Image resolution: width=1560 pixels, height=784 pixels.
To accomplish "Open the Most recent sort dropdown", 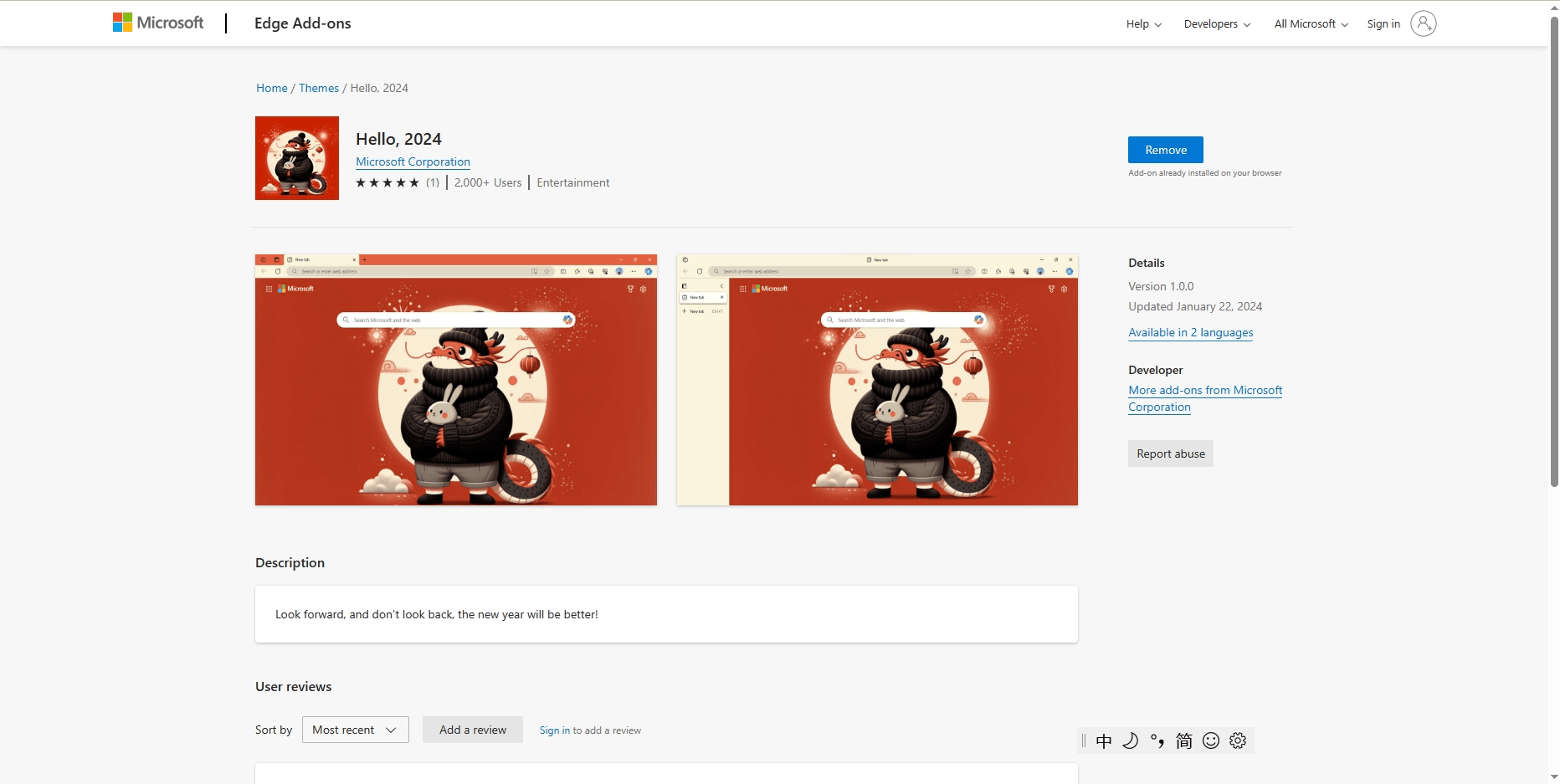I will (x=355, y=730).
